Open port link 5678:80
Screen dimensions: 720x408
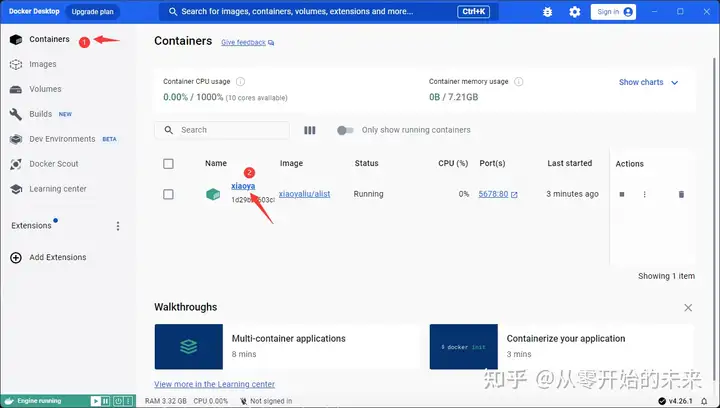pyautogui.click(x=498, y=194)
